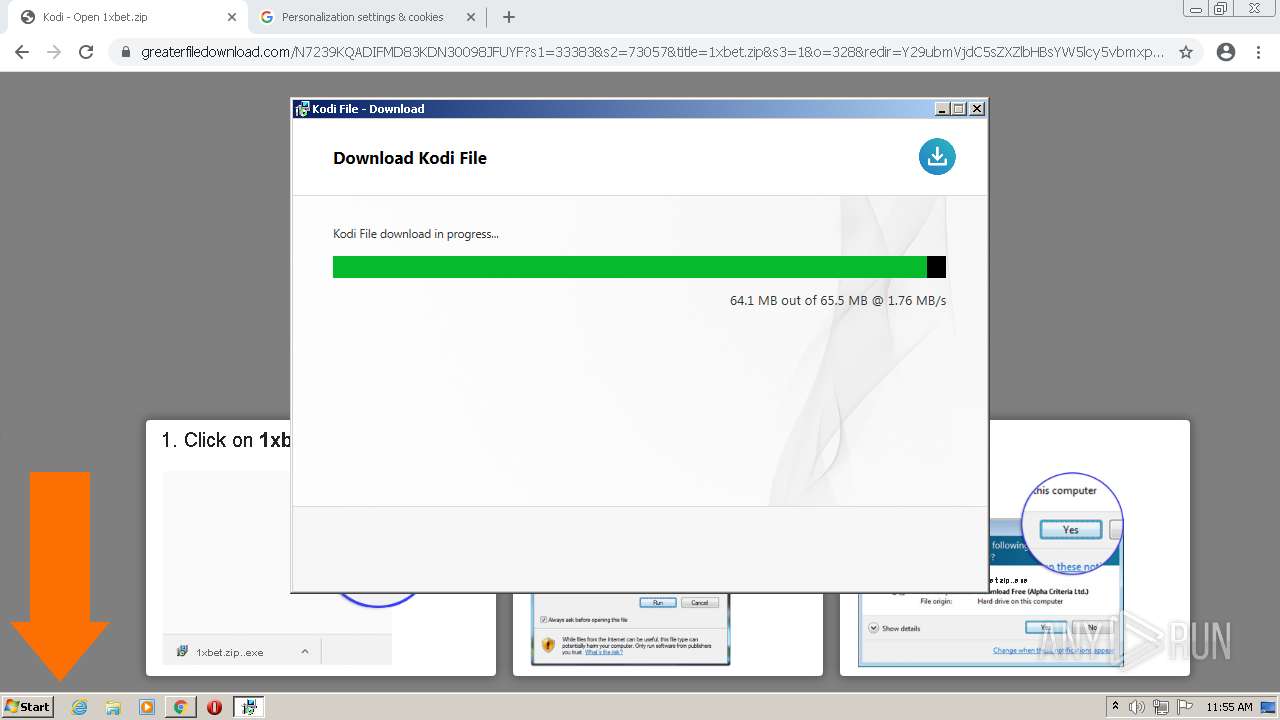Click the browser address bar URL
The height and width of the screenshot is (720, 1280).
tap(652, 52)
